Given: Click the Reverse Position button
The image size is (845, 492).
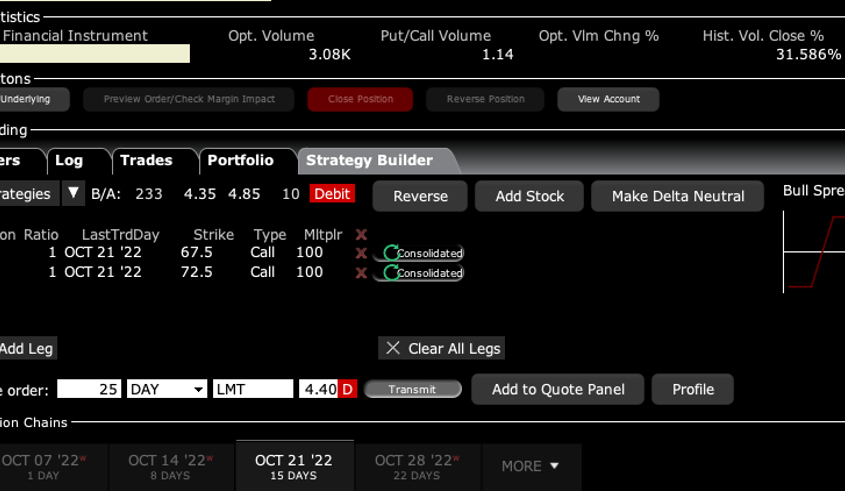Looking at the screenshot, I should coord(485,99).
